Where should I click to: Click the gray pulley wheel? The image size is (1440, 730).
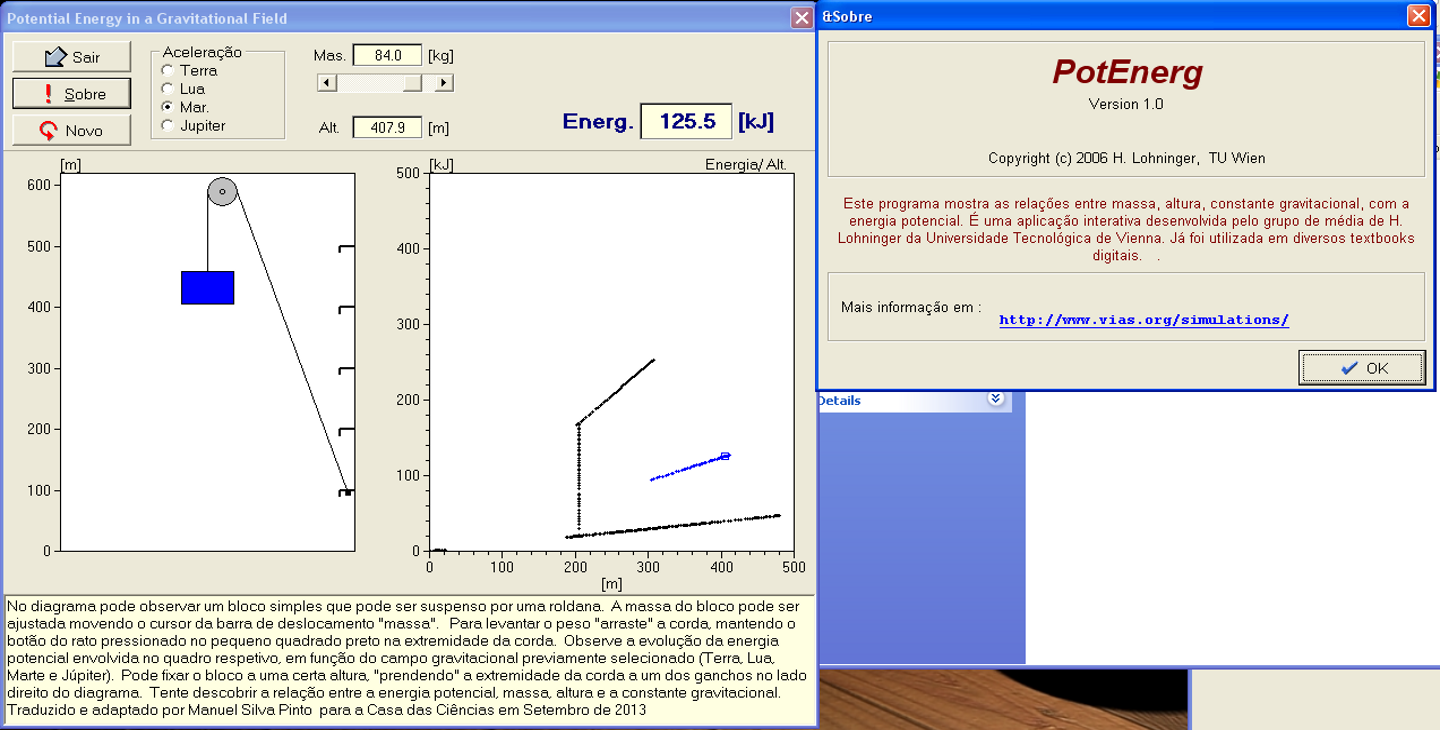[x=222, y=191]
